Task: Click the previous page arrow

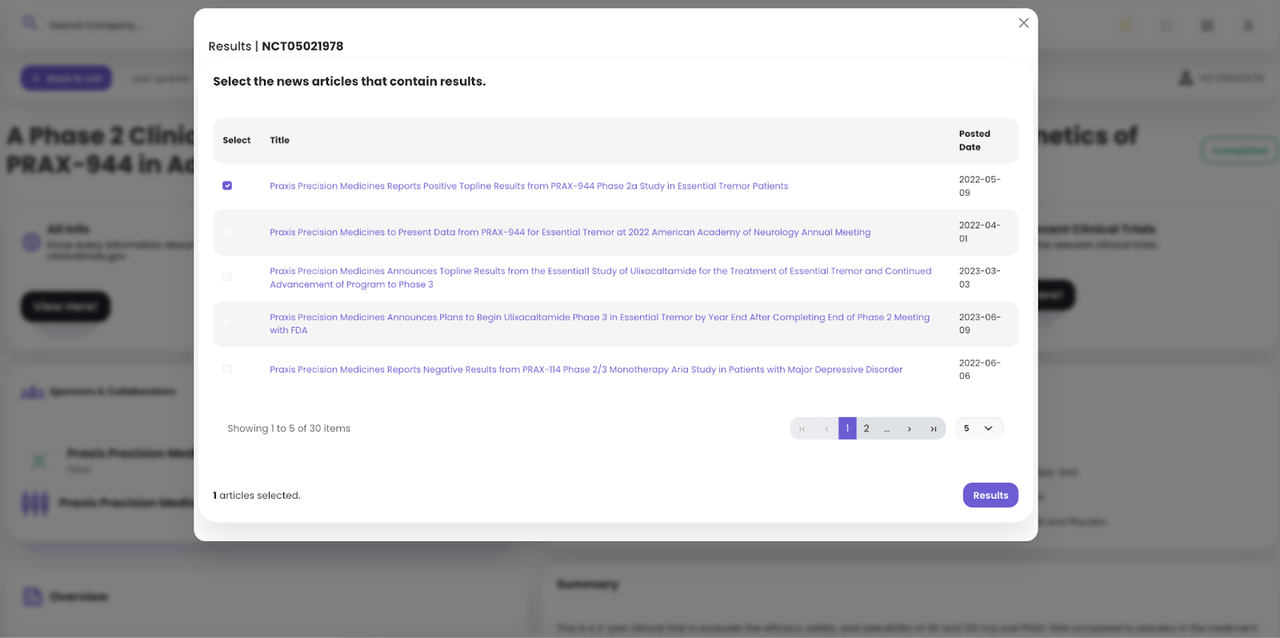Action: (827, 429)
